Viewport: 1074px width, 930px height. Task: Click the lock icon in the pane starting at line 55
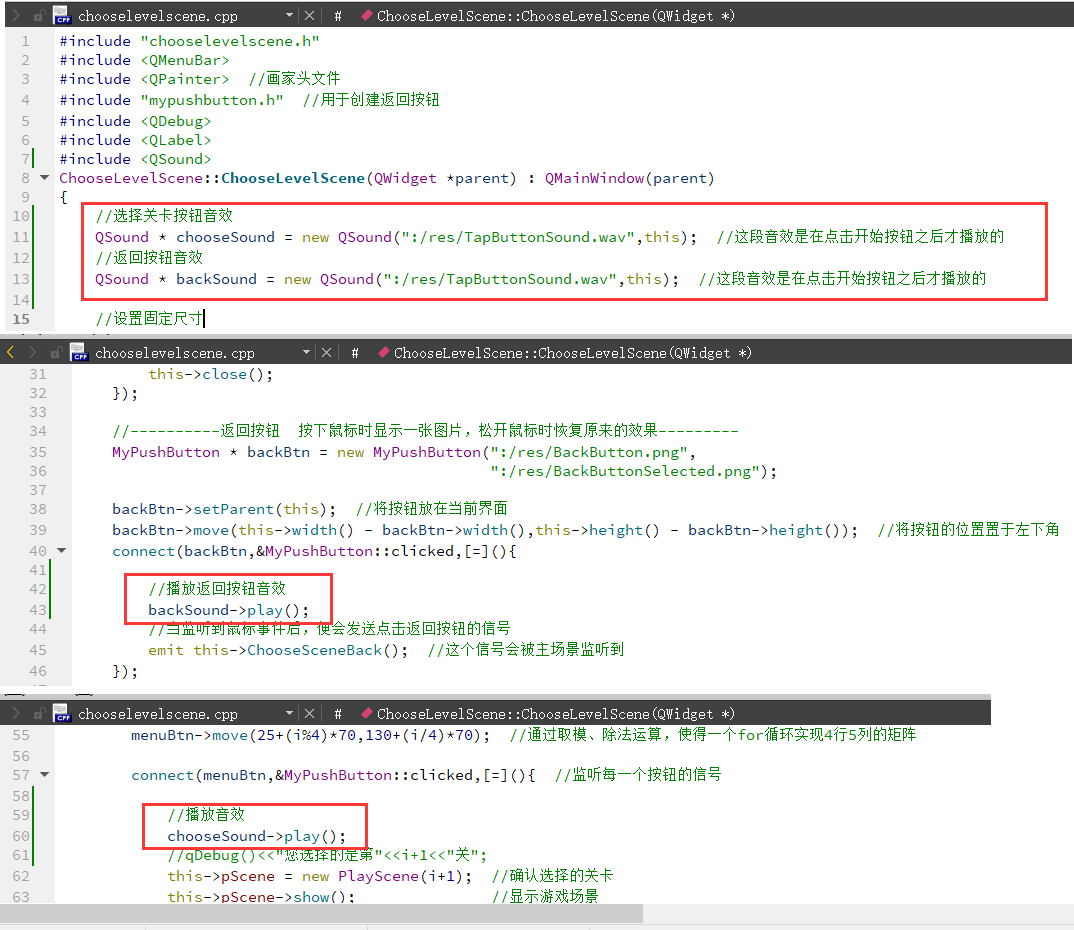[x=40, y=714]
